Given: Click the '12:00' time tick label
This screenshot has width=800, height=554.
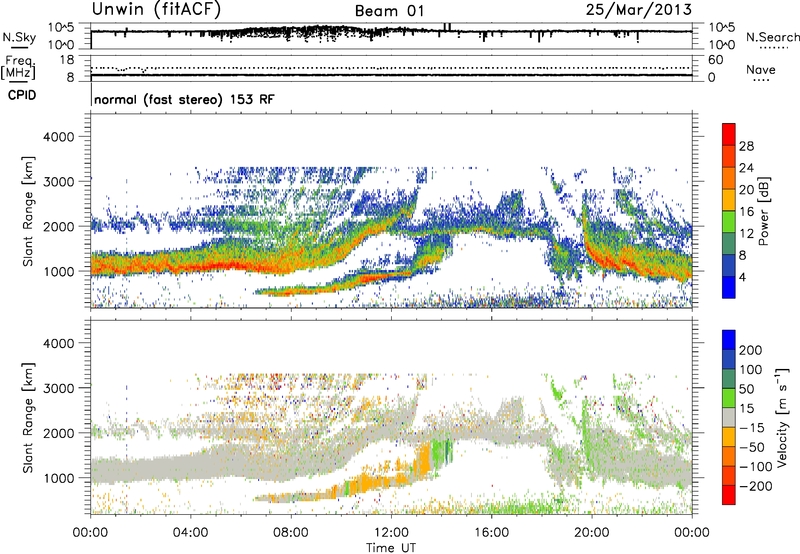Looking at the screenshot, I should pos(391,533).
